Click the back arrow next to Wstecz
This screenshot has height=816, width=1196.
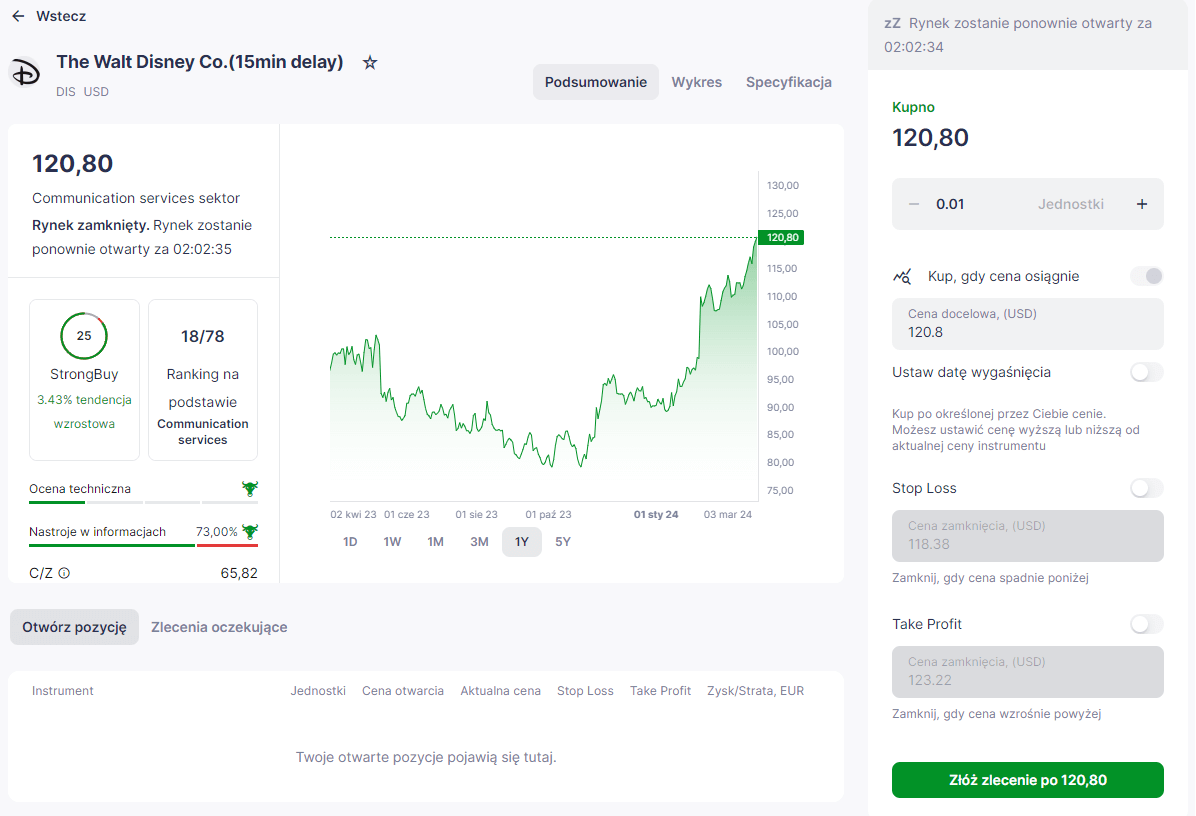tap(18, 16)
